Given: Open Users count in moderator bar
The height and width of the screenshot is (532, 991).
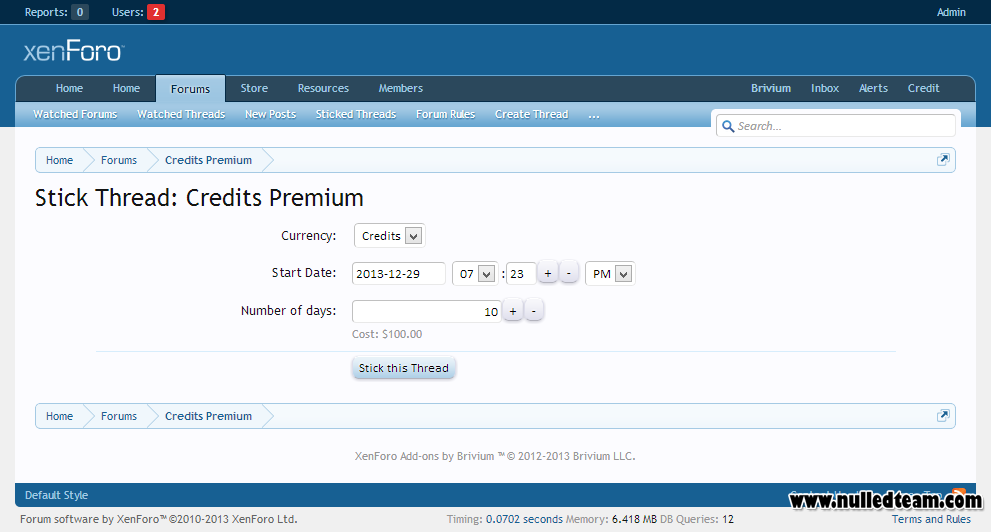Looking at the screenshot, I should click(x=138, y=12).
